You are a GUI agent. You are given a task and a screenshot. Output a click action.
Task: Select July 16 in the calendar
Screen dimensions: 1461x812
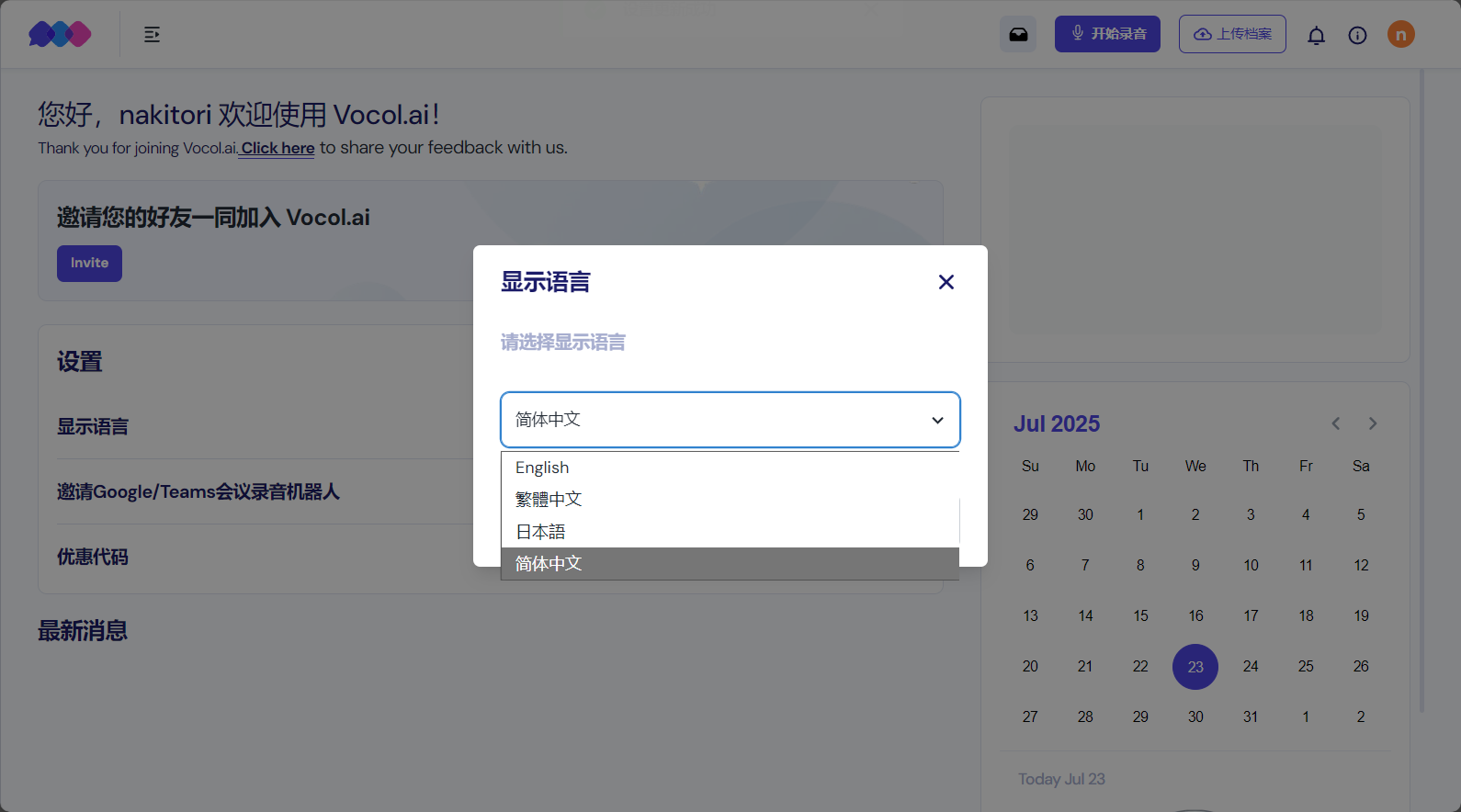(x=1195, y=615)
